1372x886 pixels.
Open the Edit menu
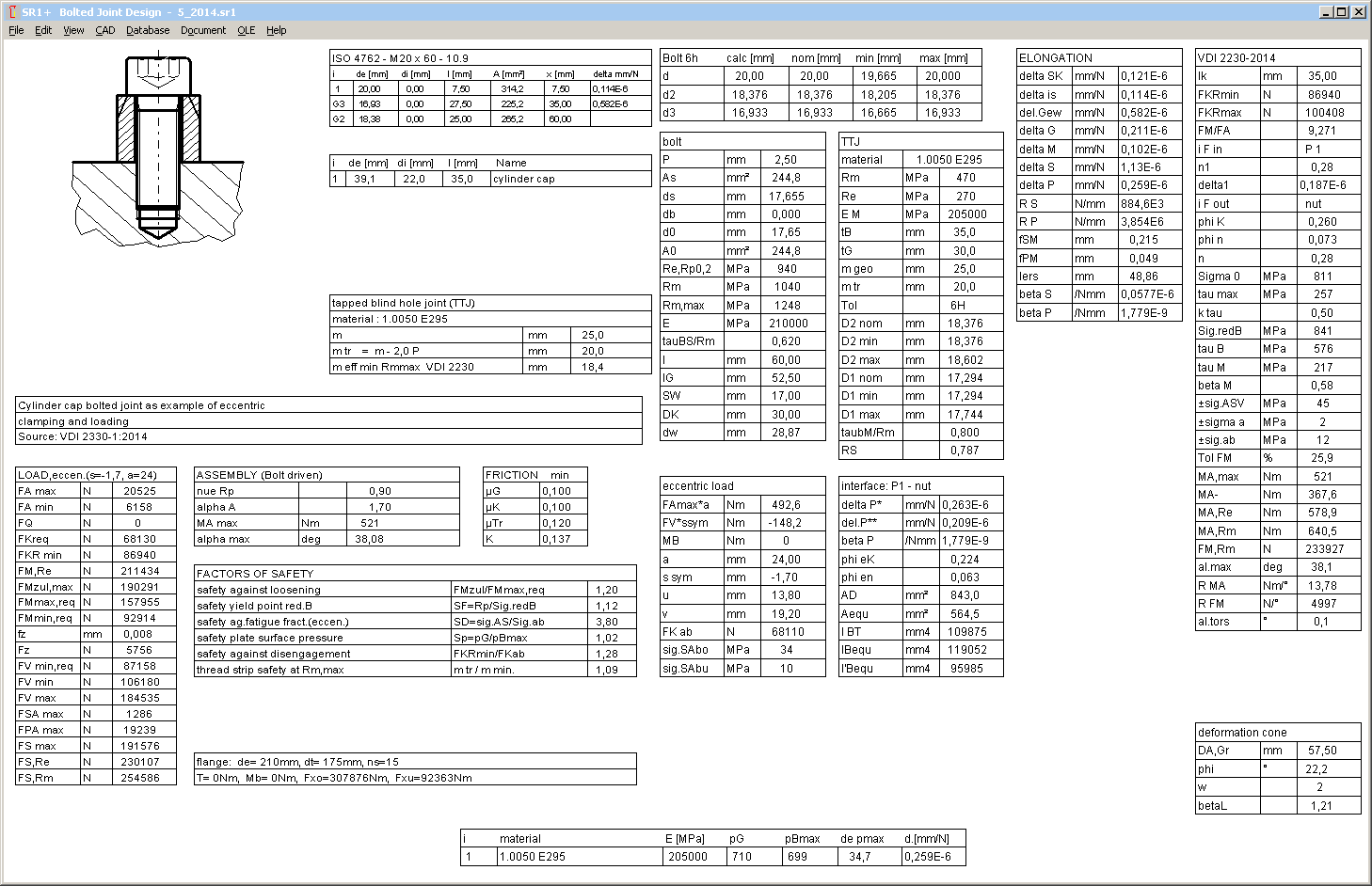43,30
